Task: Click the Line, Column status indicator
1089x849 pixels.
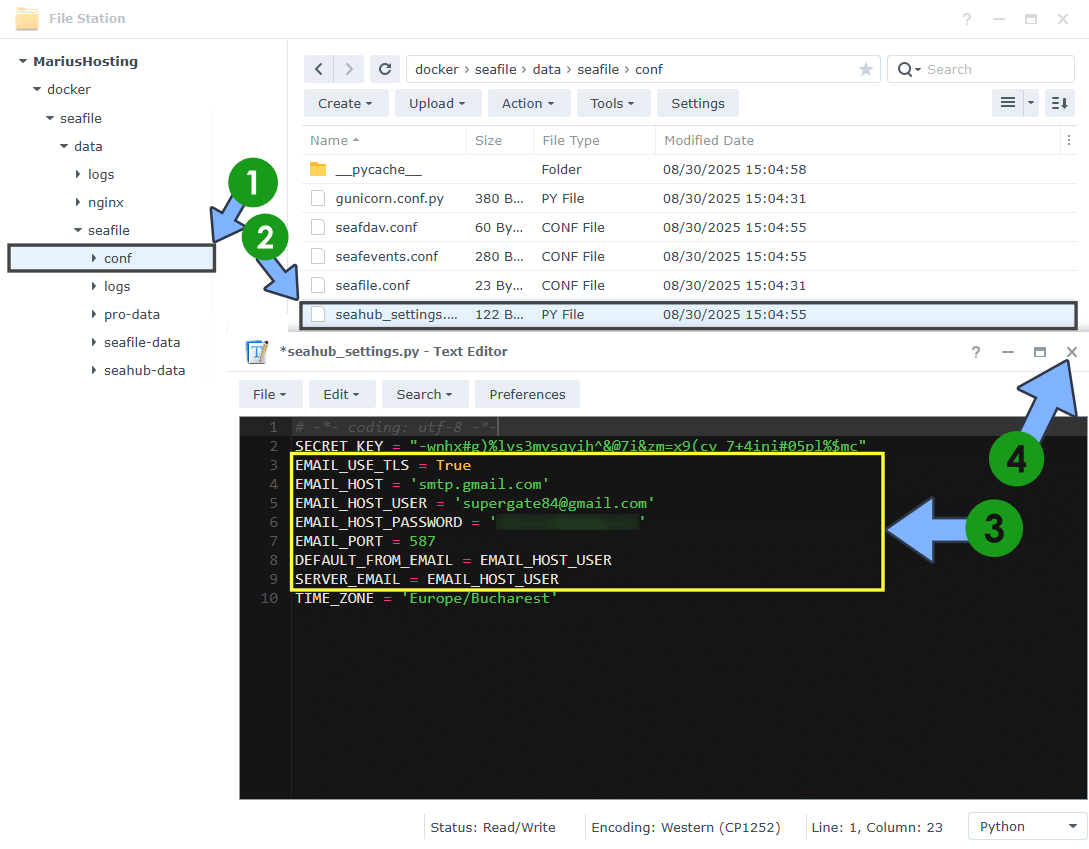Action: 876,827
